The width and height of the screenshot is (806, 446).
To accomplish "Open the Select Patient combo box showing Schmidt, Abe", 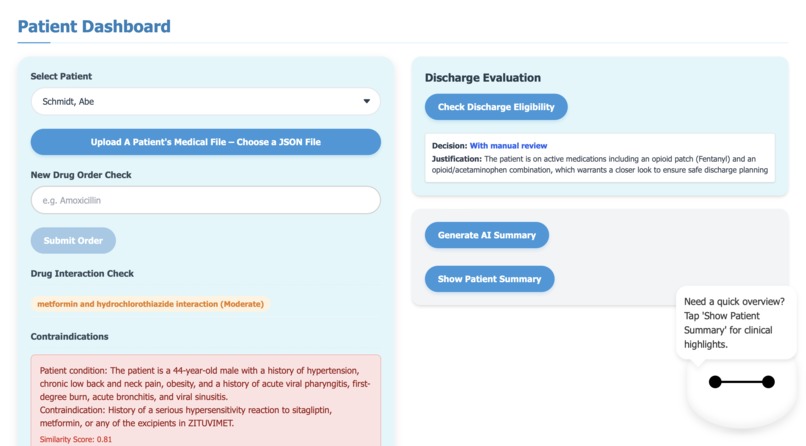I will [205, 101].
